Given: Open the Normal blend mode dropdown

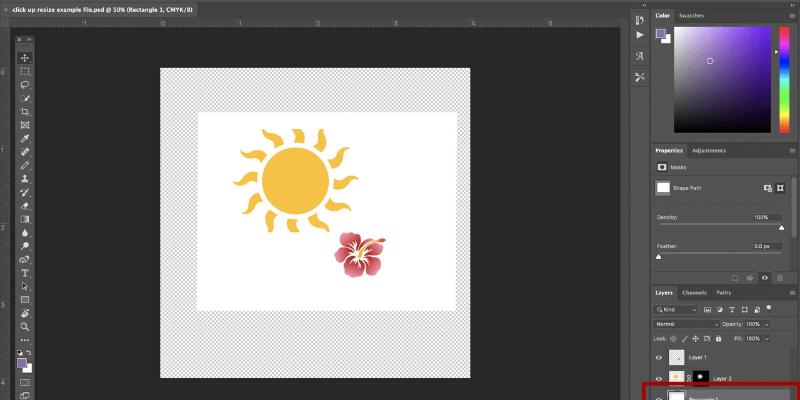Looking at the screenshot, I should click(686, 324).
